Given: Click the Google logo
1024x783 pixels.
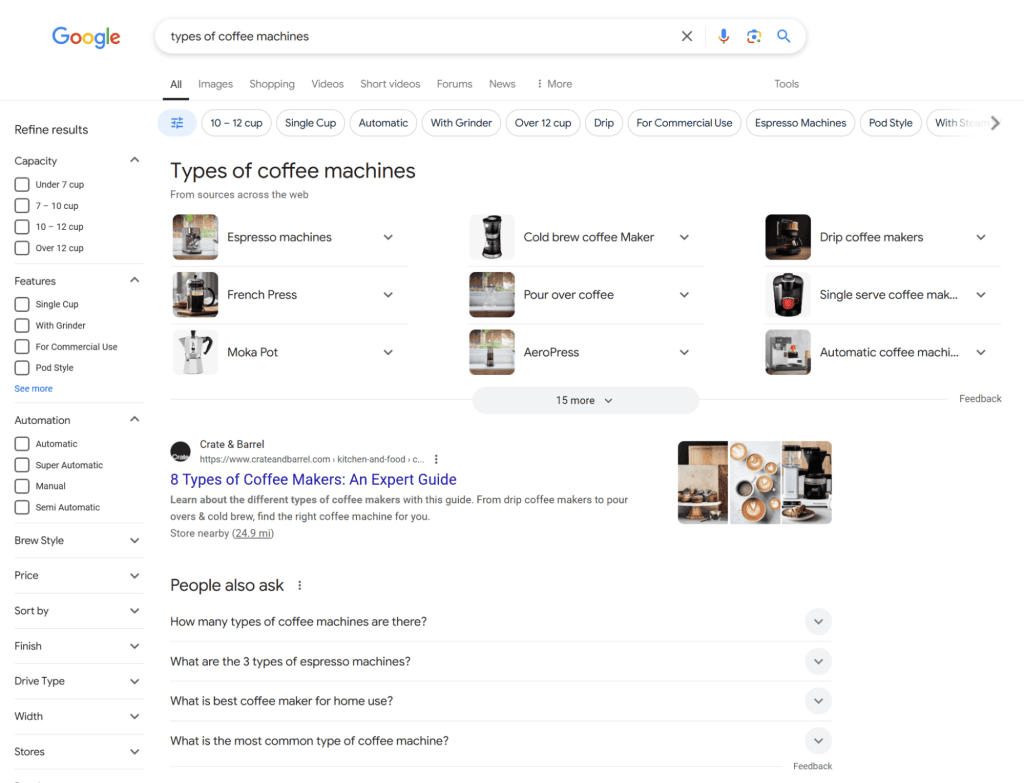Looking at the screenshot, I should point(85,37).
